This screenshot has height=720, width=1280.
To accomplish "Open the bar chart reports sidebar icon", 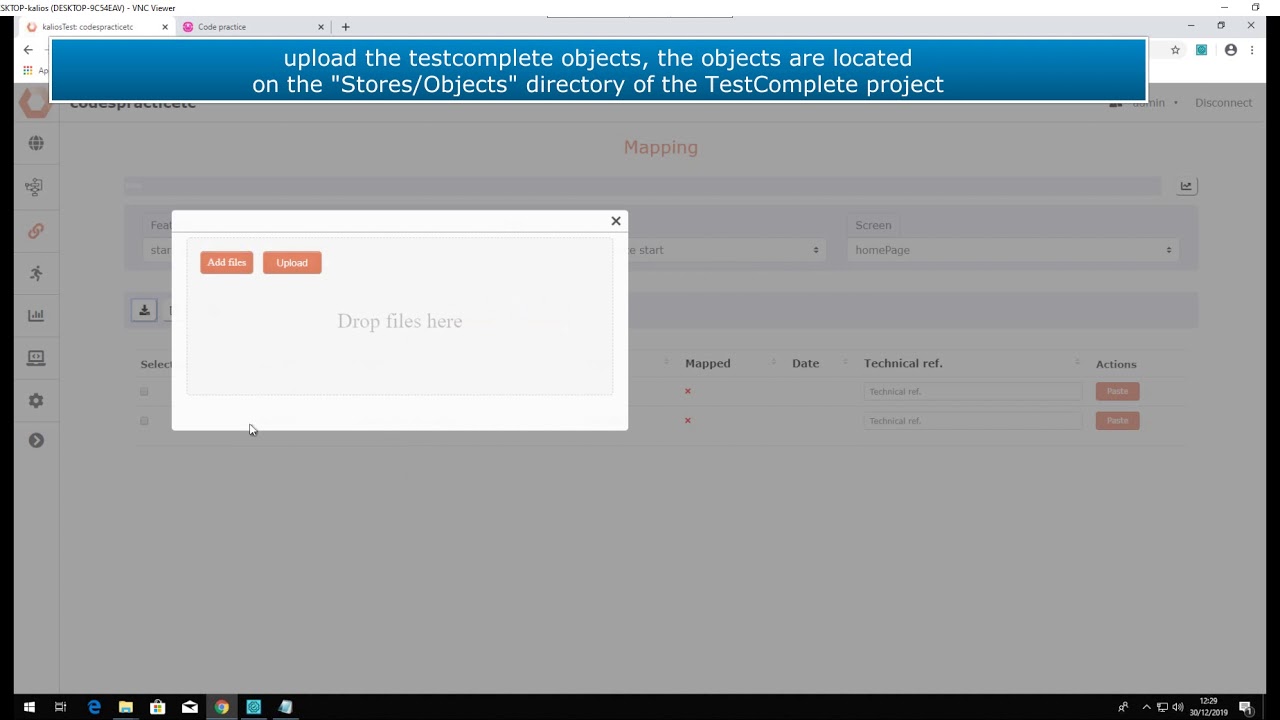I will 36,315.
